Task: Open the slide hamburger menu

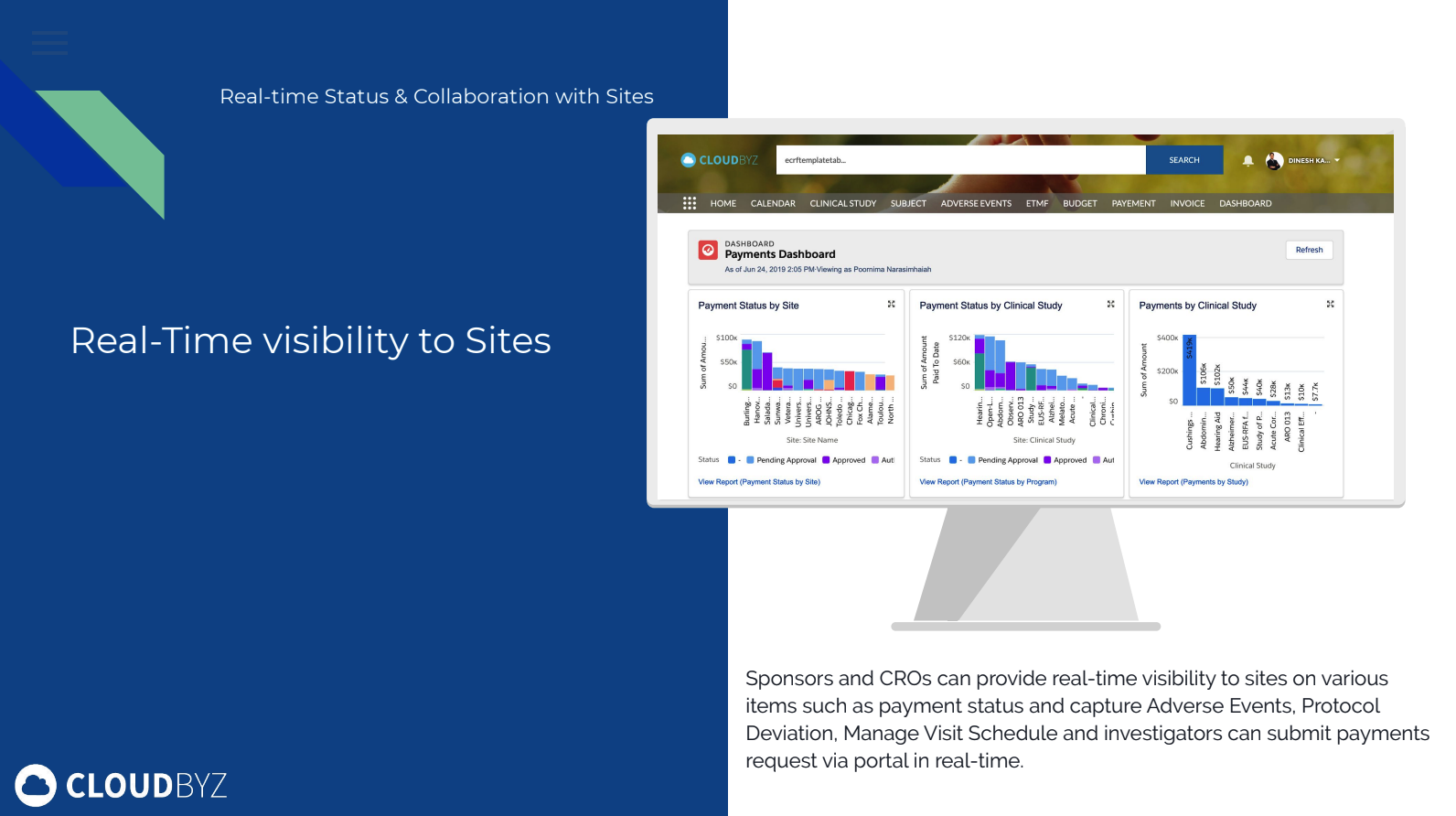Action: [49, 43]
